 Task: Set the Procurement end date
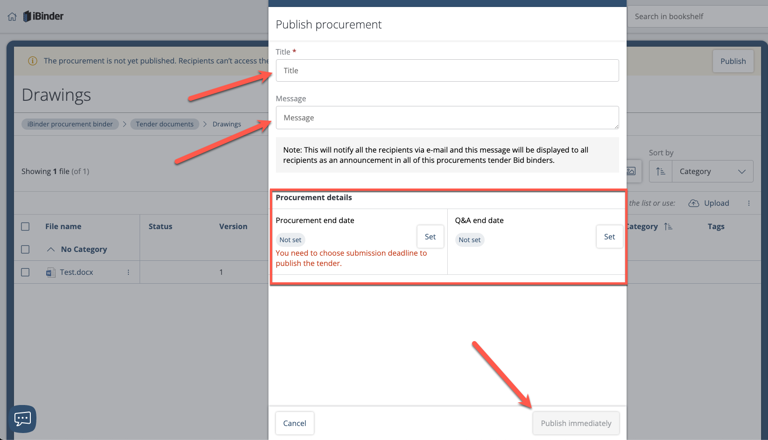click(430, 236)
